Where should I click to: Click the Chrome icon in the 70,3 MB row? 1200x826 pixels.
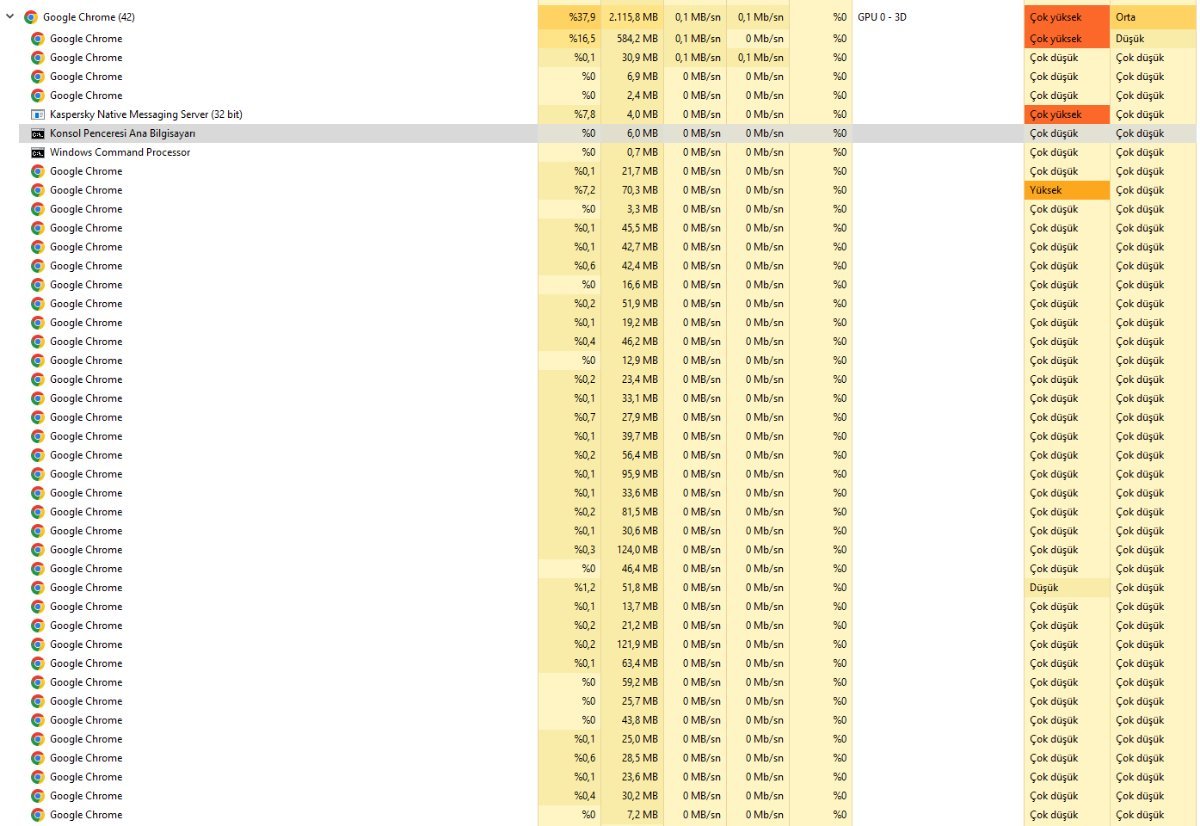(x=38, y=190)
